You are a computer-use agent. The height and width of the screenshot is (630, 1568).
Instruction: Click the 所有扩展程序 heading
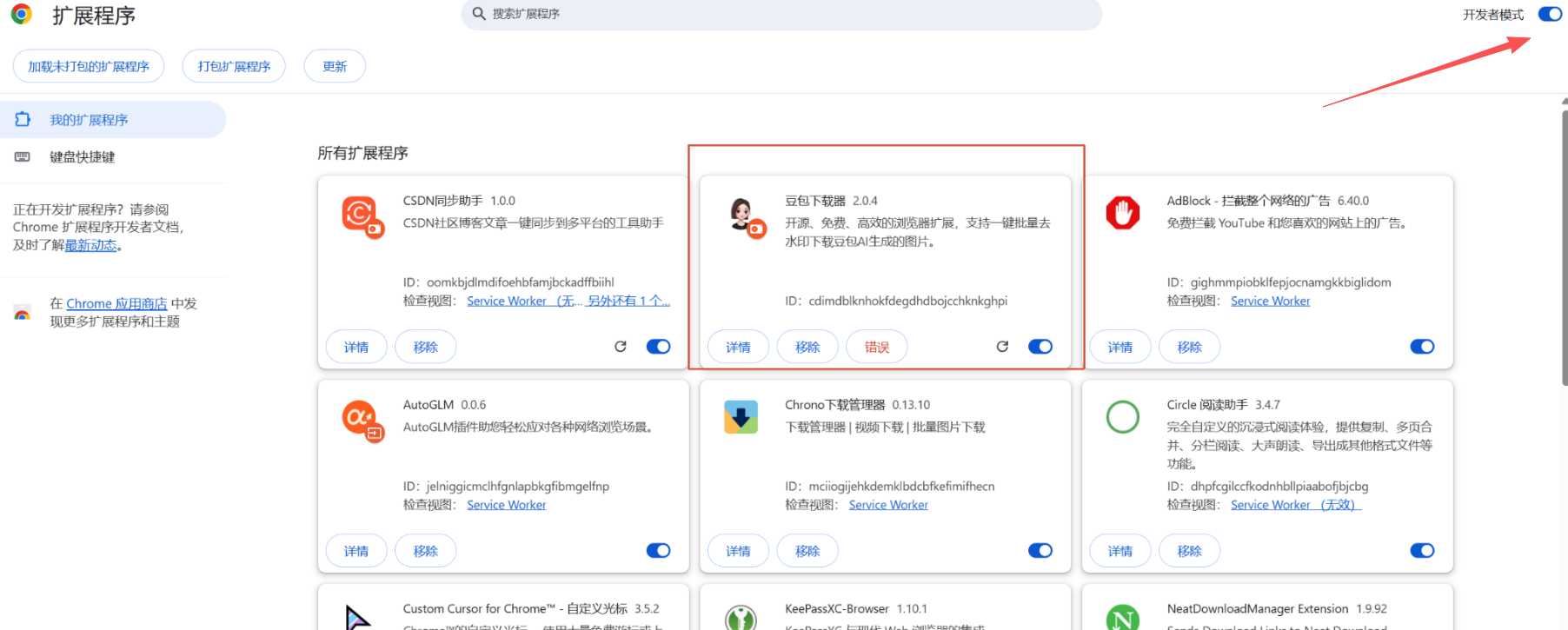[x=362, y=153]
